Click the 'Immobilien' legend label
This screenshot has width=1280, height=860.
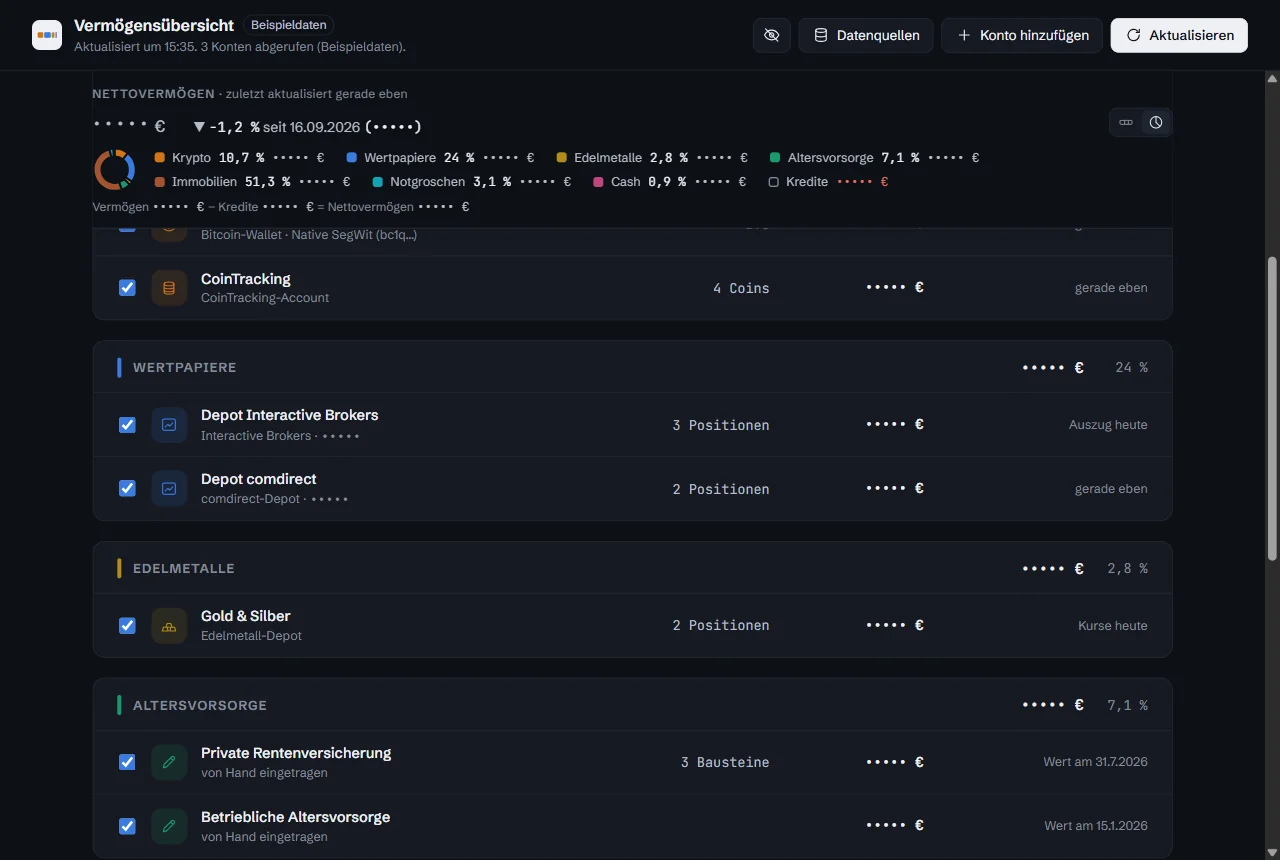204,182
